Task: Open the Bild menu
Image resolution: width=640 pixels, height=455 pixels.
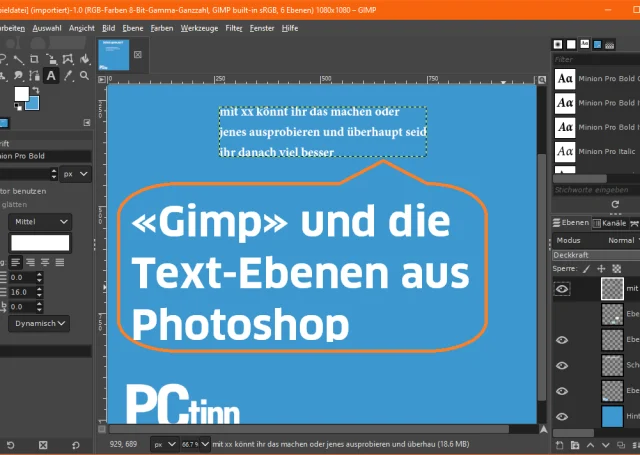Action: point(109,28)
